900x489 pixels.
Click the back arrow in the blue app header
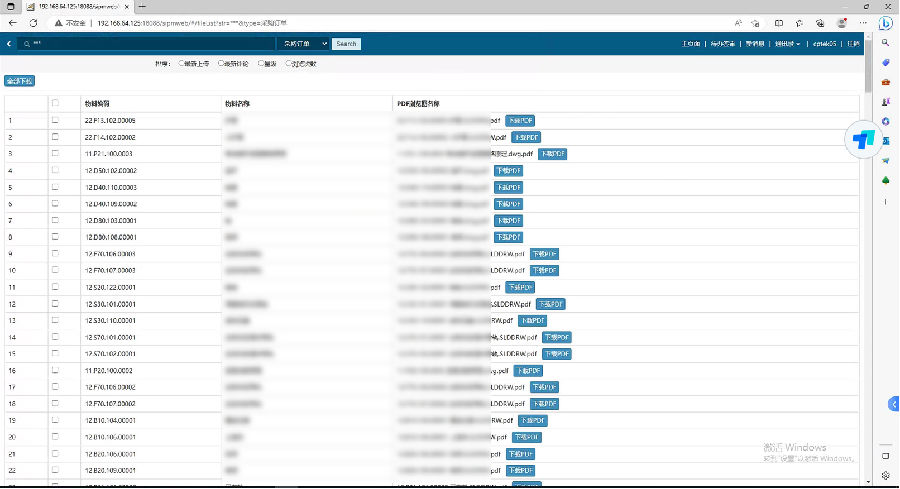(9, 44)
